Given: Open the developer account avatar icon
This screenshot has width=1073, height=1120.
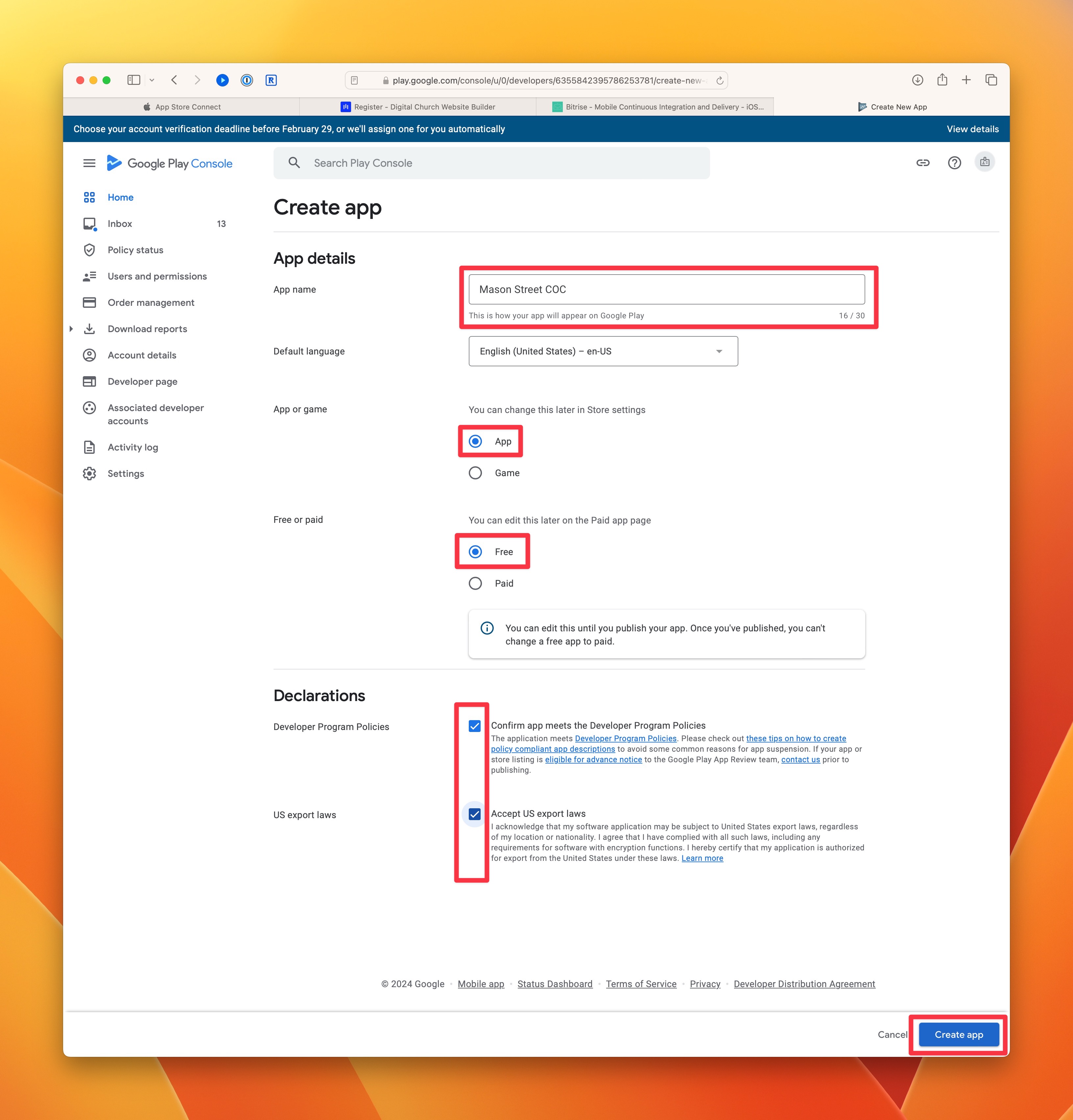Looking at the screenshot, I should point(985,162).
